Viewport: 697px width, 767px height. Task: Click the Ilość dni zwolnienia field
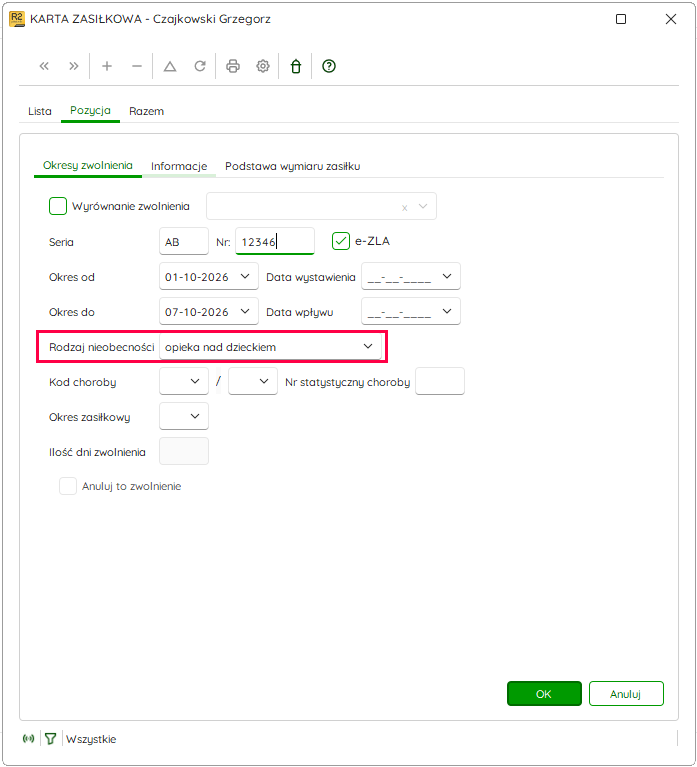click(184, 451)
